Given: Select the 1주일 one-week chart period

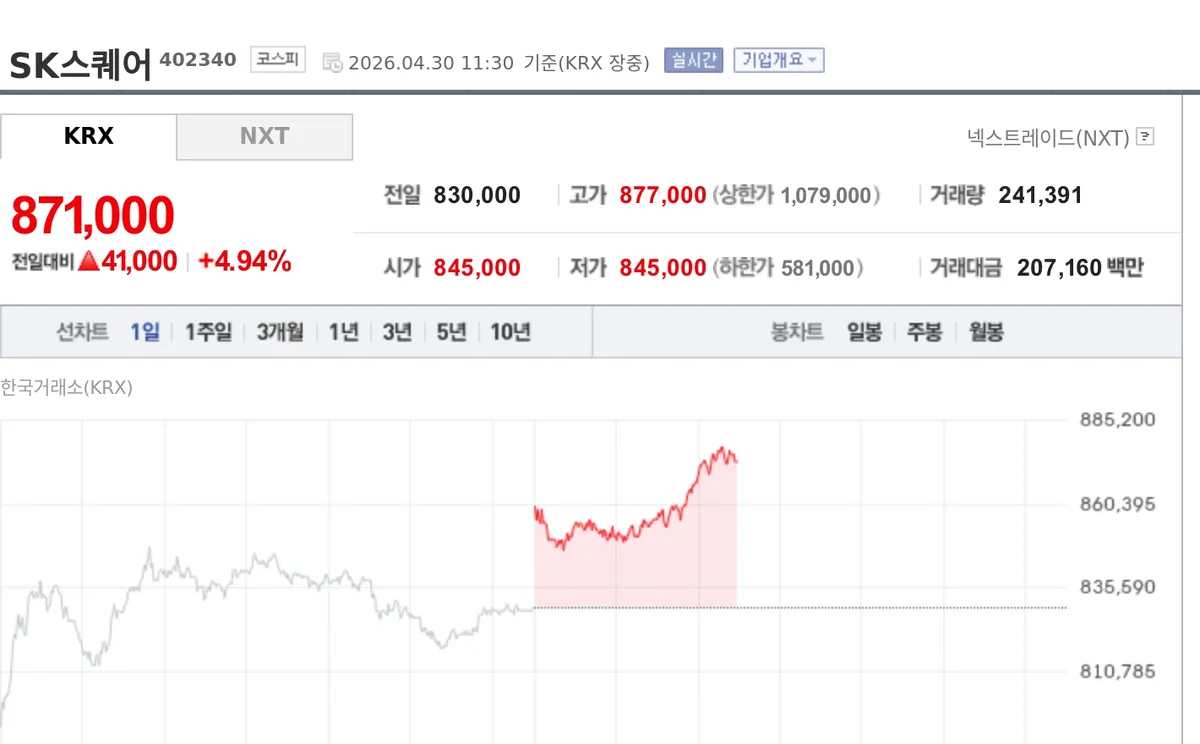Looking at the screenshot, I should 206,331.
